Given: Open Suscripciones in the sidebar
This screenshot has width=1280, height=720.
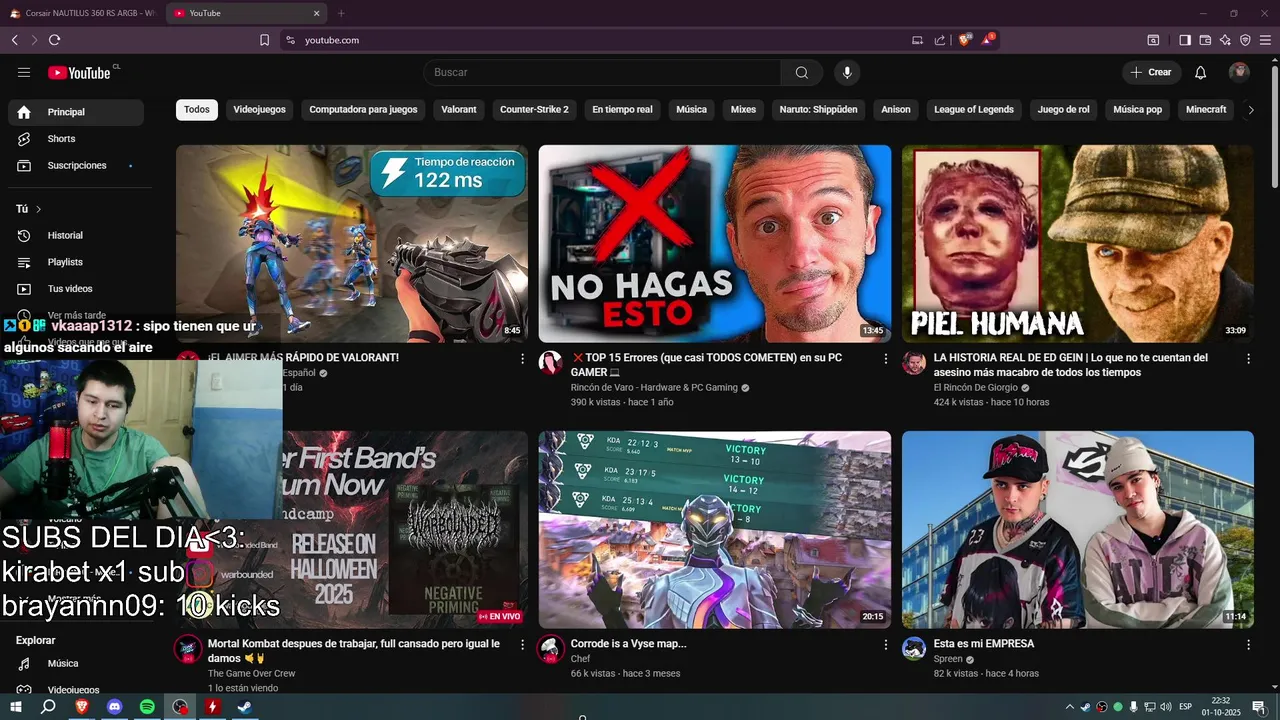Looking at the screenshot, I should 76,165.
